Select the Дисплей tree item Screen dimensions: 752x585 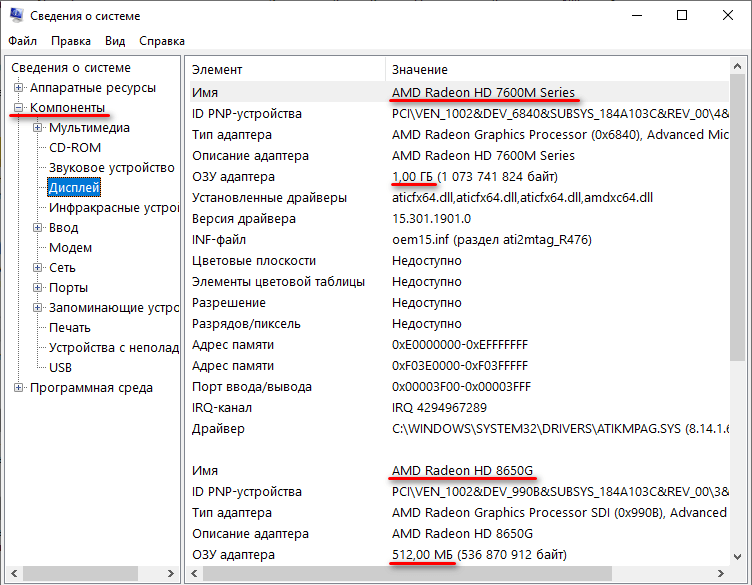click(74, 188)
